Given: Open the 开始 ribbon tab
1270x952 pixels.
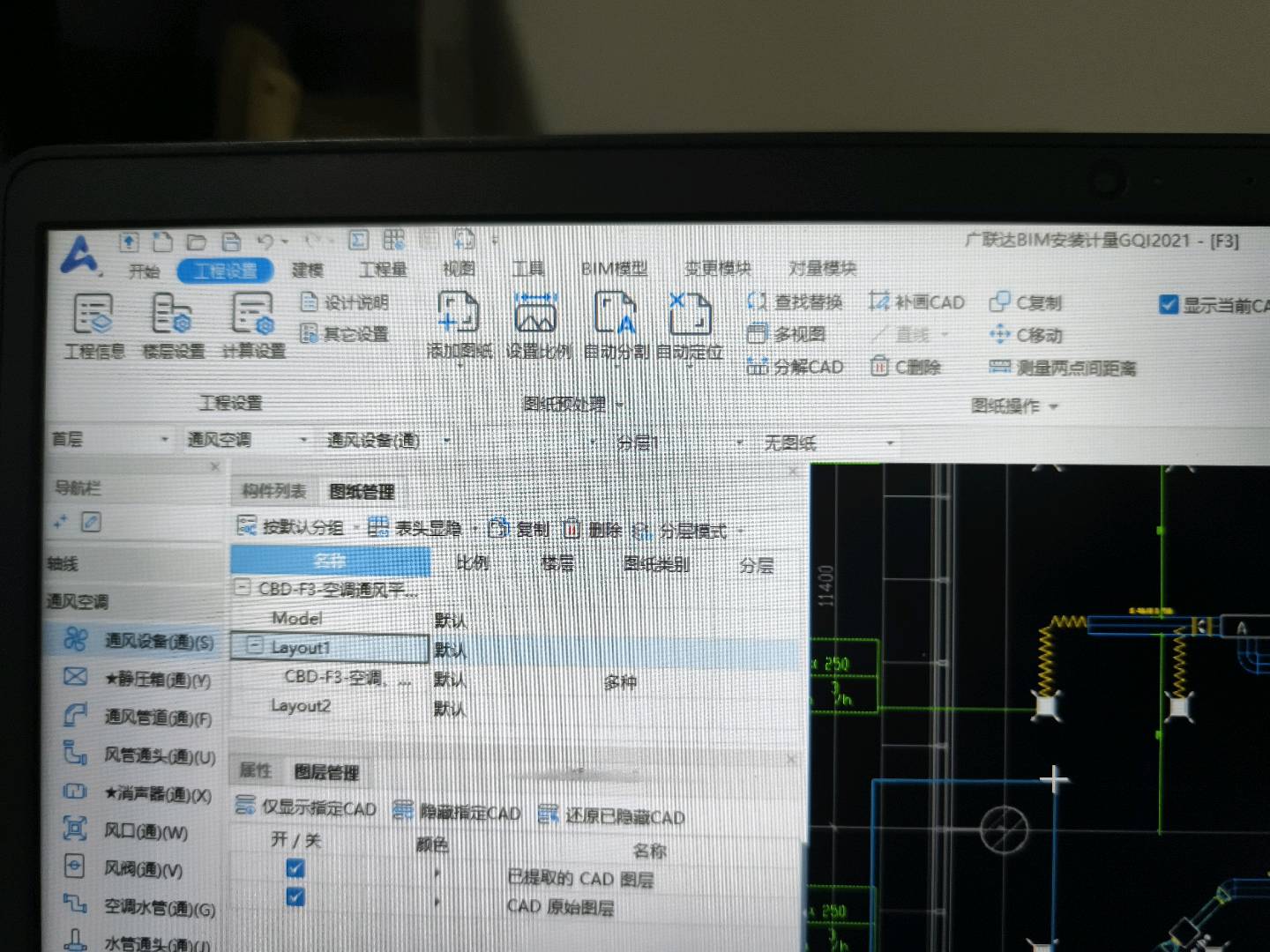Looking at the screenshot, I should pos(144,271).
